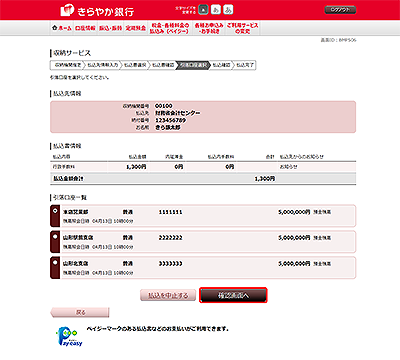This screenshot has height=360, width=400.
Task: Select the largest font size button
Action: (228, 10)
